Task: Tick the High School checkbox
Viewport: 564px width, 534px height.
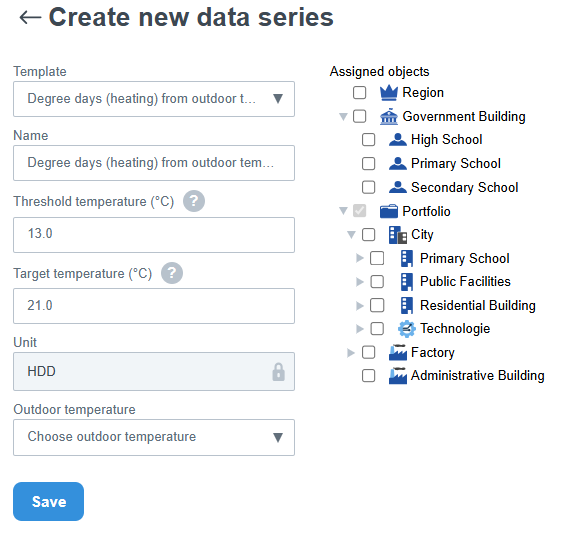Action: [x=368, y=140]
